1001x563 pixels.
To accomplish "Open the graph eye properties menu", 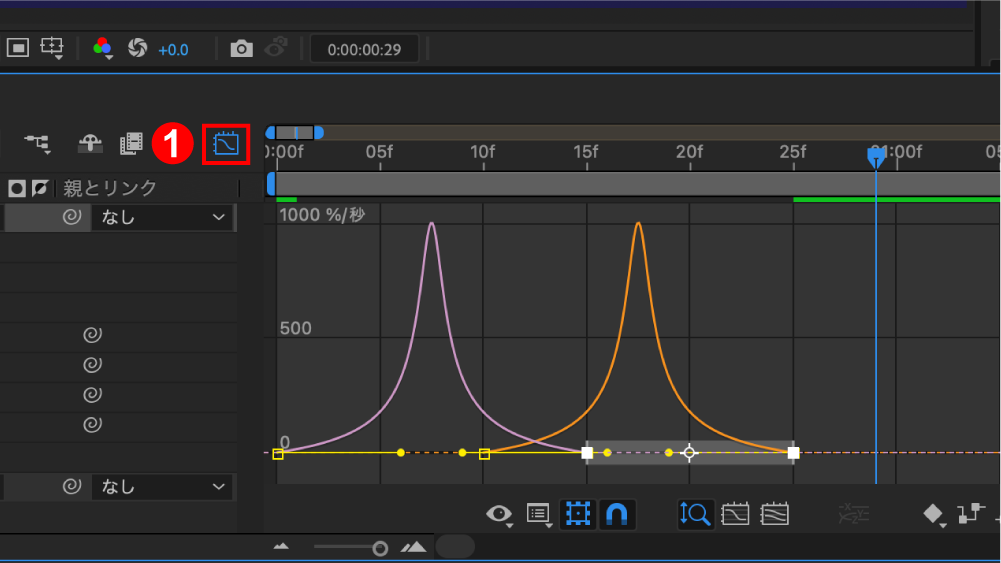I will click(499, 514).
